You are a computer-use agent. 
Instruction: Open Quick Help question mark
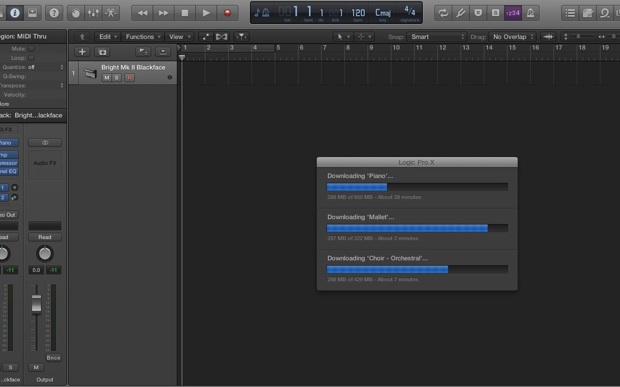(54, 13)
